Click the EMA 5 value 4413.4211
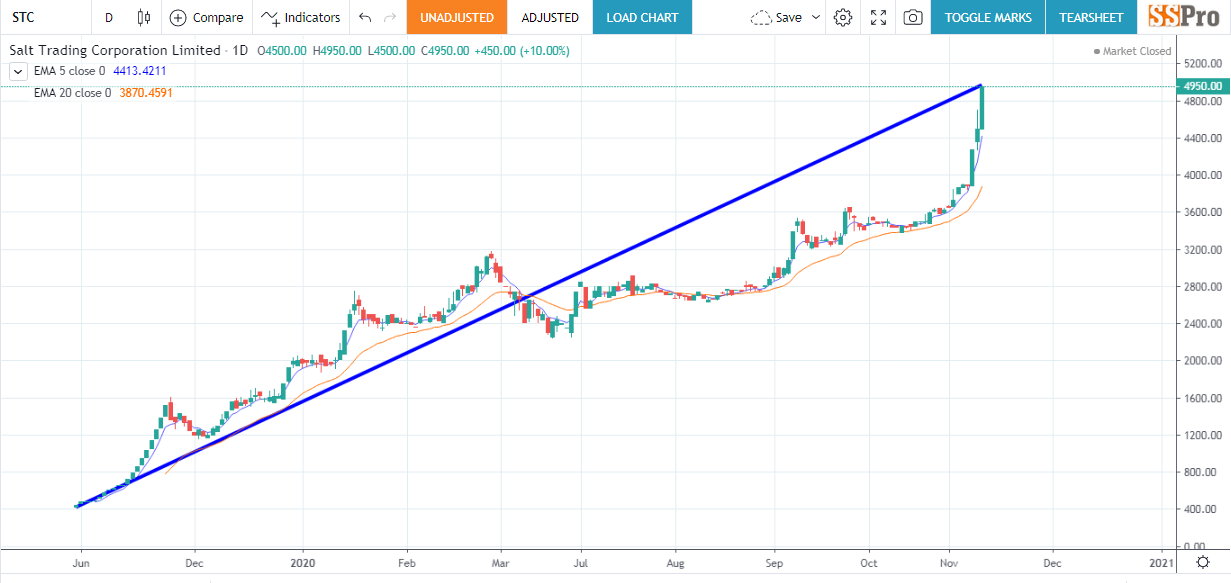The height and width of the screenshot is (583, 1231). click(141, 71)
